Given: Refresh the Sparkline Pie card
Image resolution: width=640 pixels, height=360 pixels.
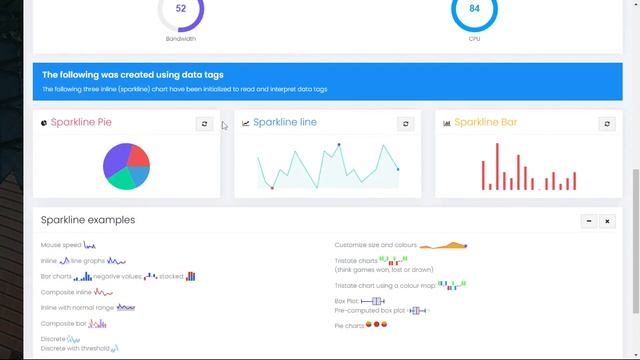Looking at the screenshot, I should [x=204, y=124].
